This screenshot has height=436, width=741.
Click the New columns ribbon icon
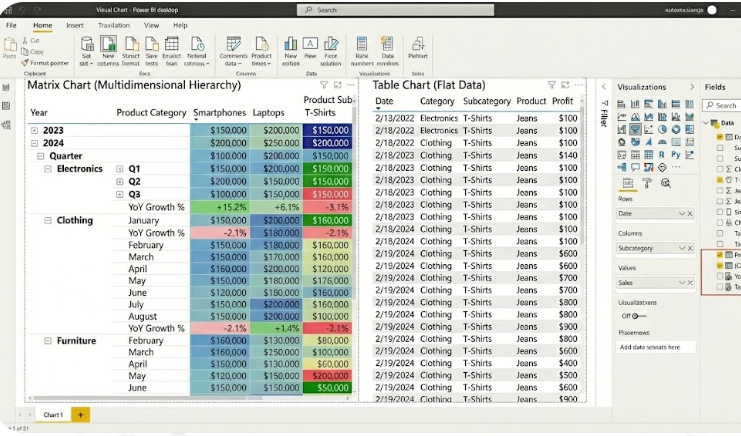108,50
